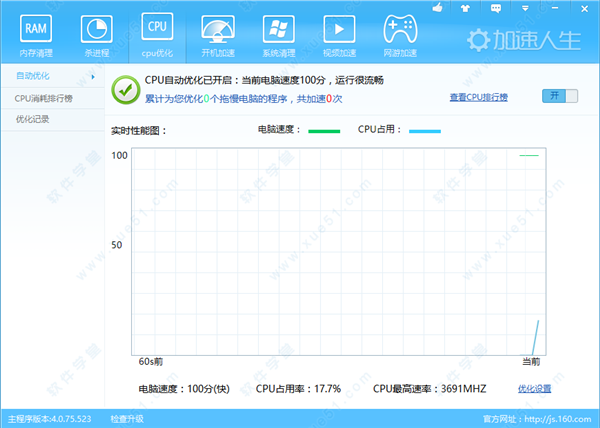The image size is (600, 428).
Task: Click the thumbs-up like icon
Action: pos(437,8)
